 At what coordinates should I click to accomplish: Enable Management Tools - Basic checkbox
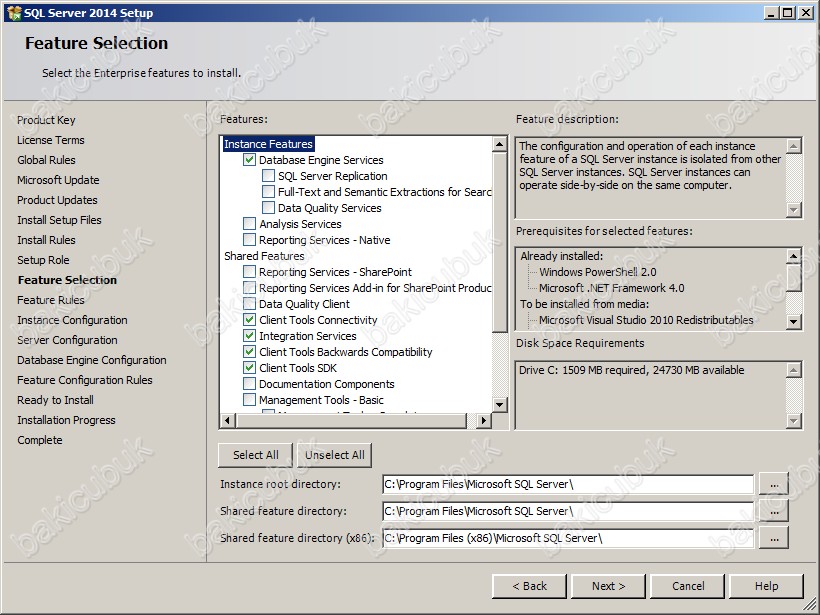[249, 400]
